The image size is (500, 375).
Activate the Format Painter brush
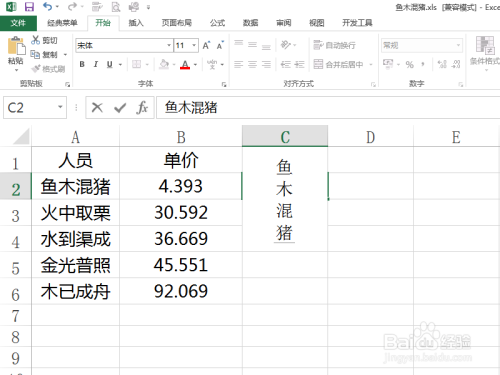36,69
